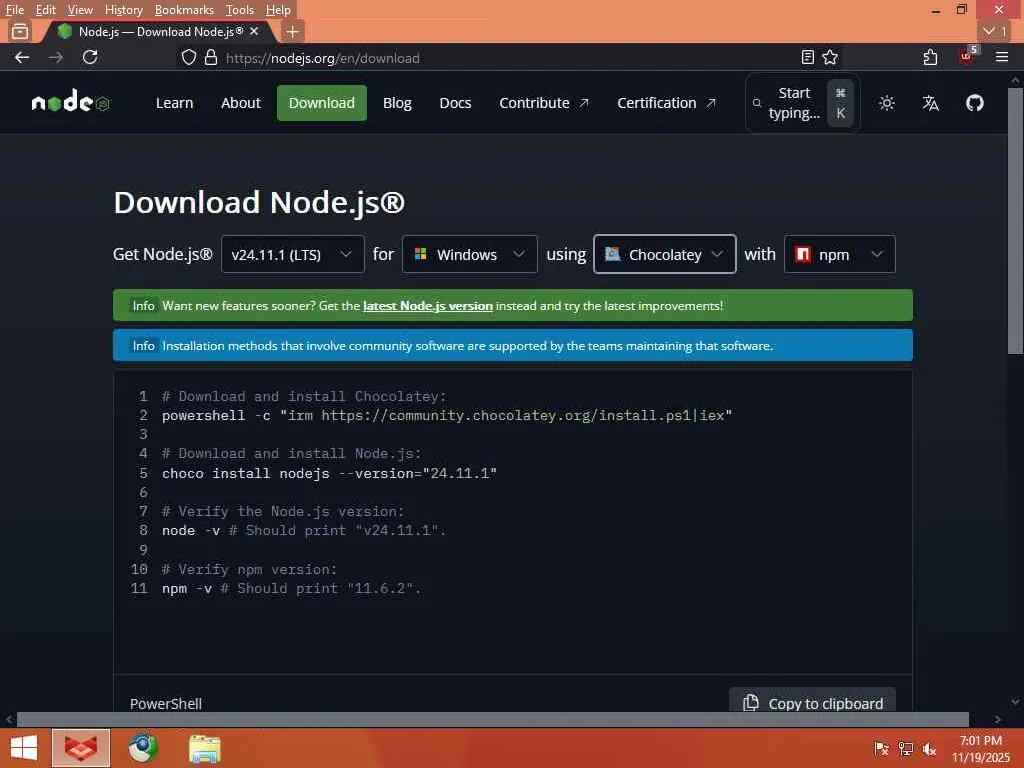Click the PowerShell language label
The width and height of the screenshot is (1024, 768).
tap(166, 703)
